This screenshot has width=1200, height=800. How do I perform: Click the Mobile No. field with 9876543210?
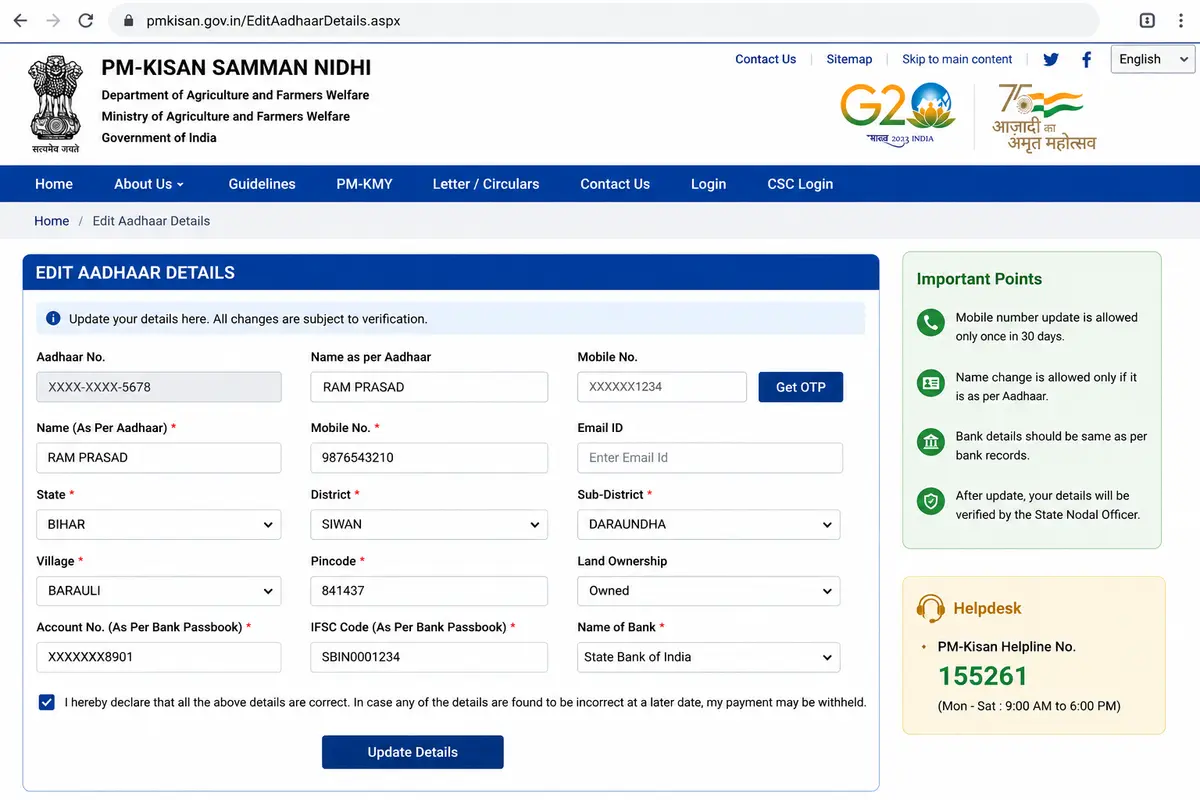pos(429,458)
